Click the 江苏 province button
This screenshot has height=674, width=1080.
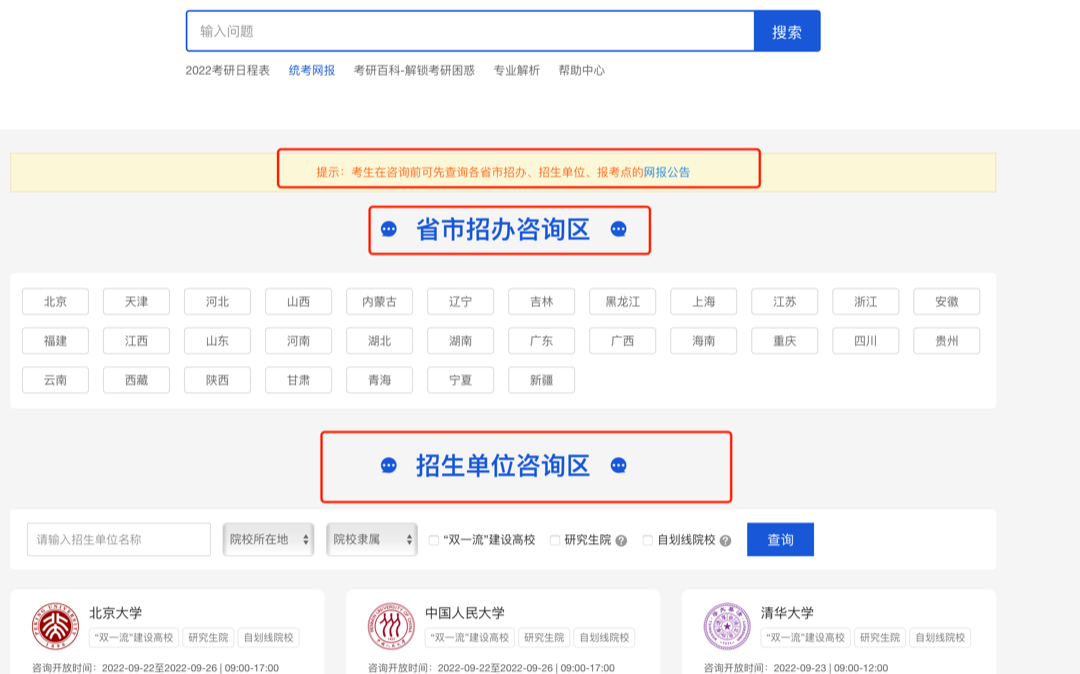785,302
